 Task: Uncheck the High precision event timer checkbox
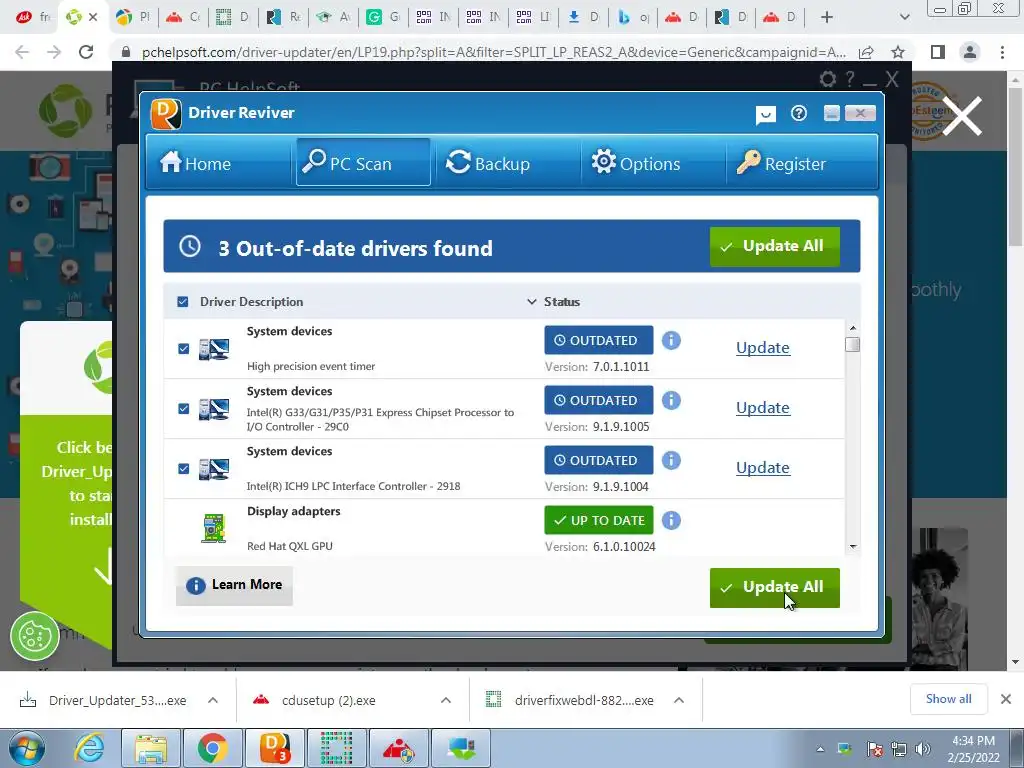[184, 349]
